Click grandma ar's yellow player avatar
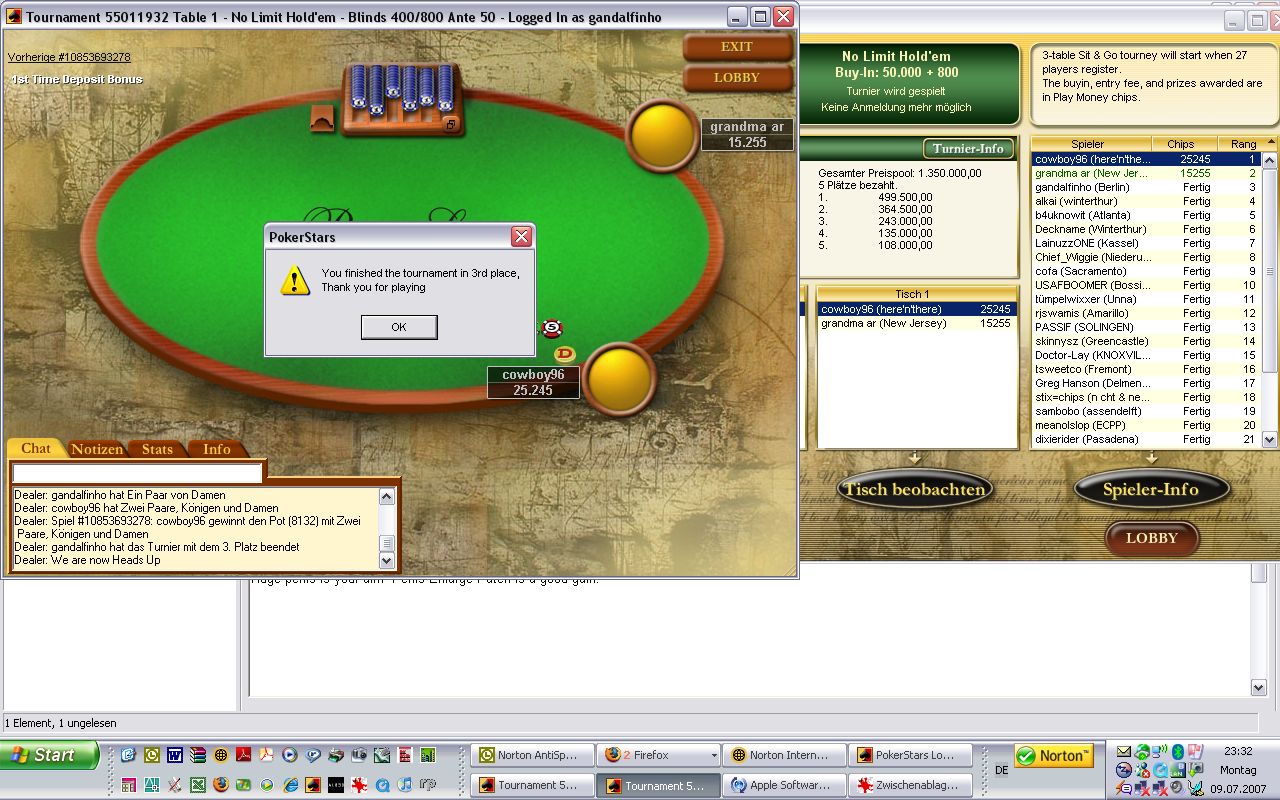 pos(661,135)
